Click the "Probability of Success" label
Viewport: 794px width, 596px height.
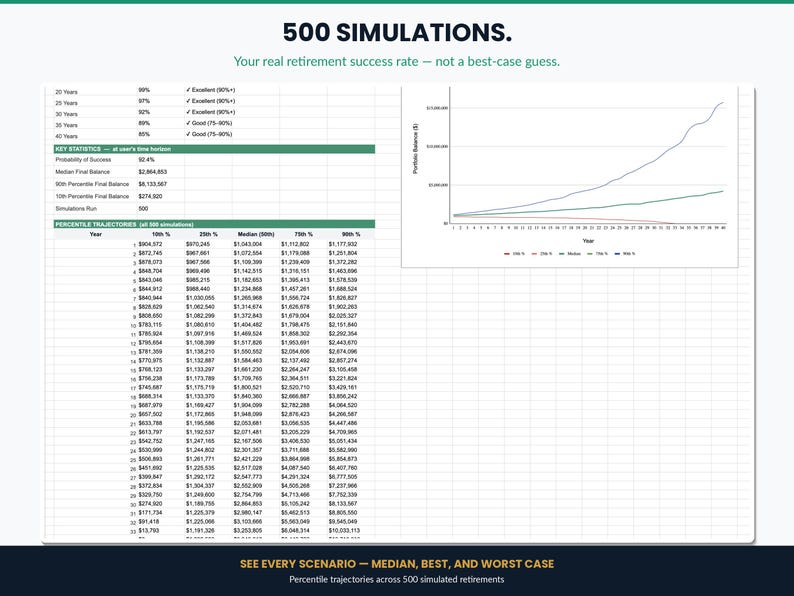(83, 160)
